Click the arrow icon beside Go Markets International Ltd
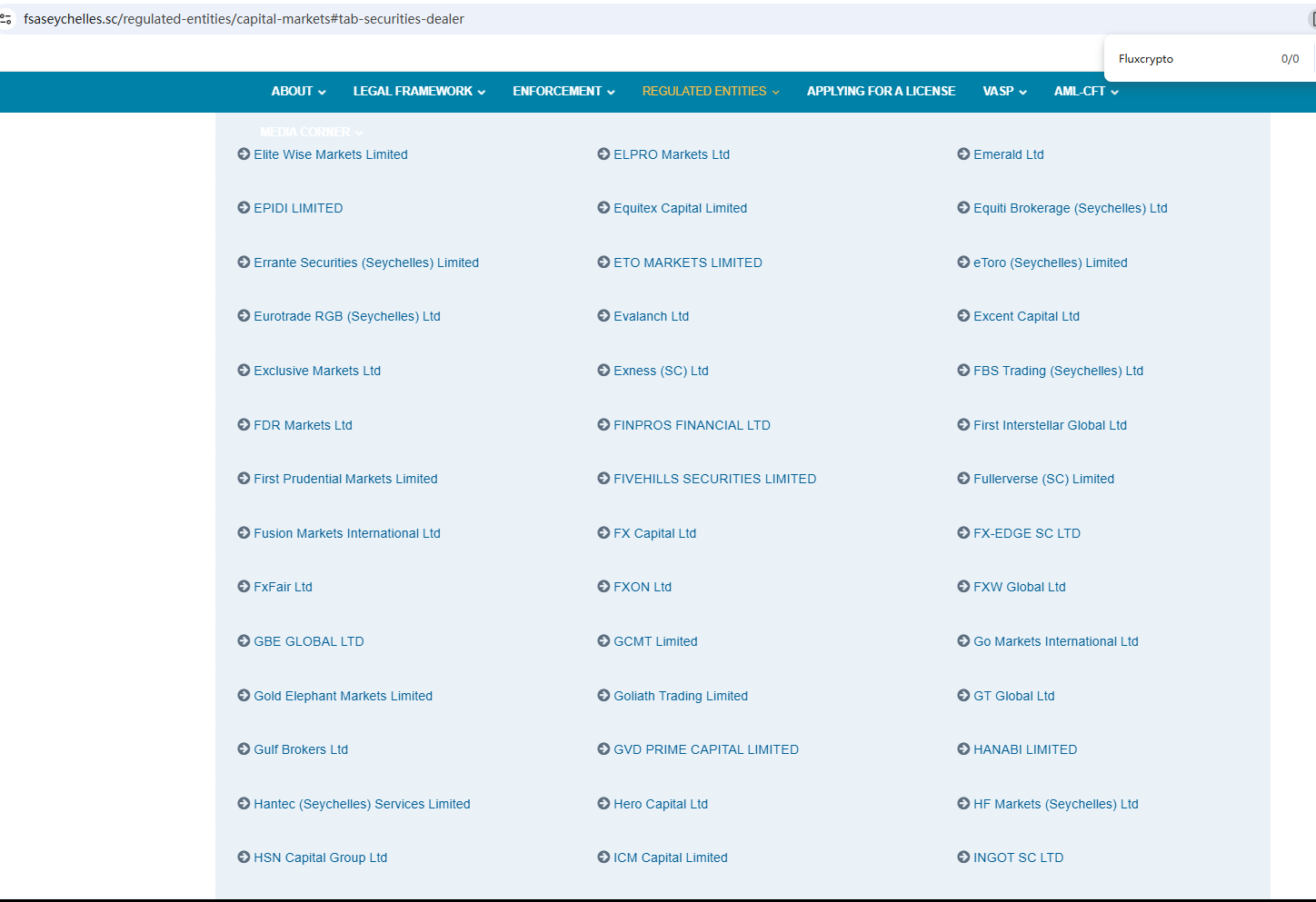This screenshot has height=902, width=1316. (963, 641)
